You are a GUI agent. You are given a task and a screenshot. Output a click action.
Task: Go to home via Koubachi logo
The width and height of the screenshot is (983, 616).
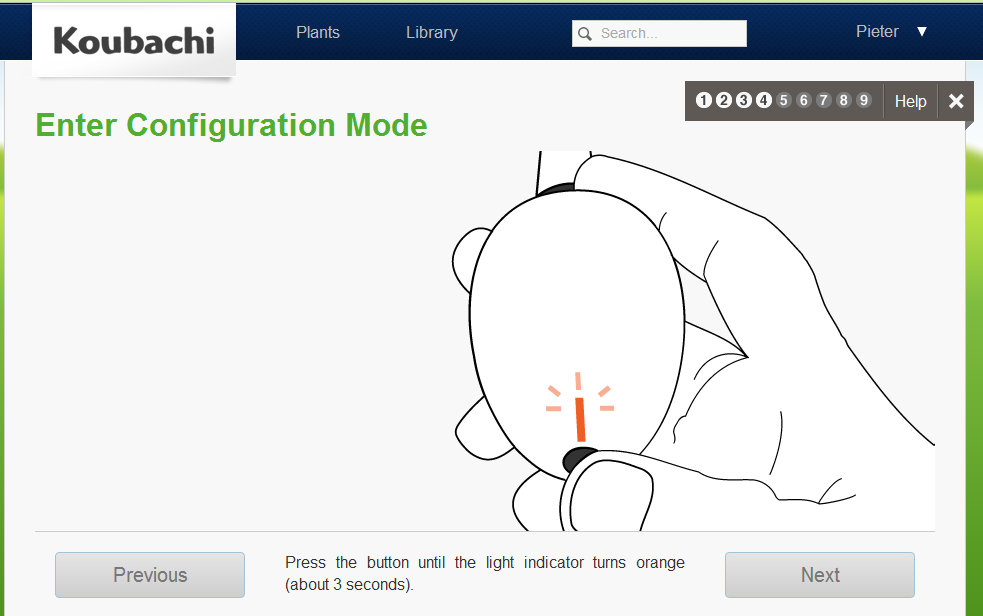click(134, 41)
